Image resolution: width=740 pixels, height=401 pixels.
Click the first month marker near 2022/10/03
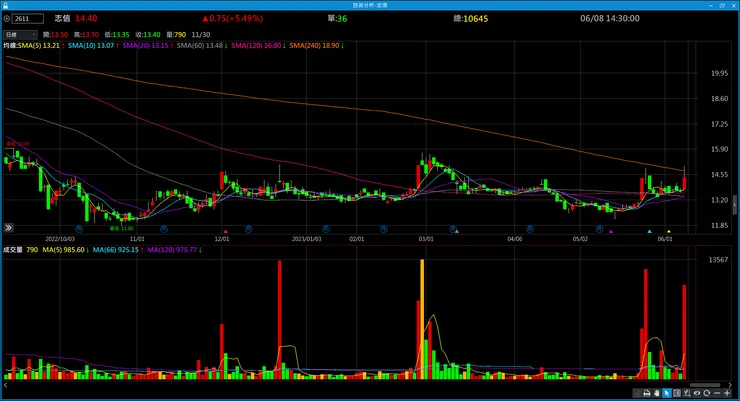tap(79, 229)
